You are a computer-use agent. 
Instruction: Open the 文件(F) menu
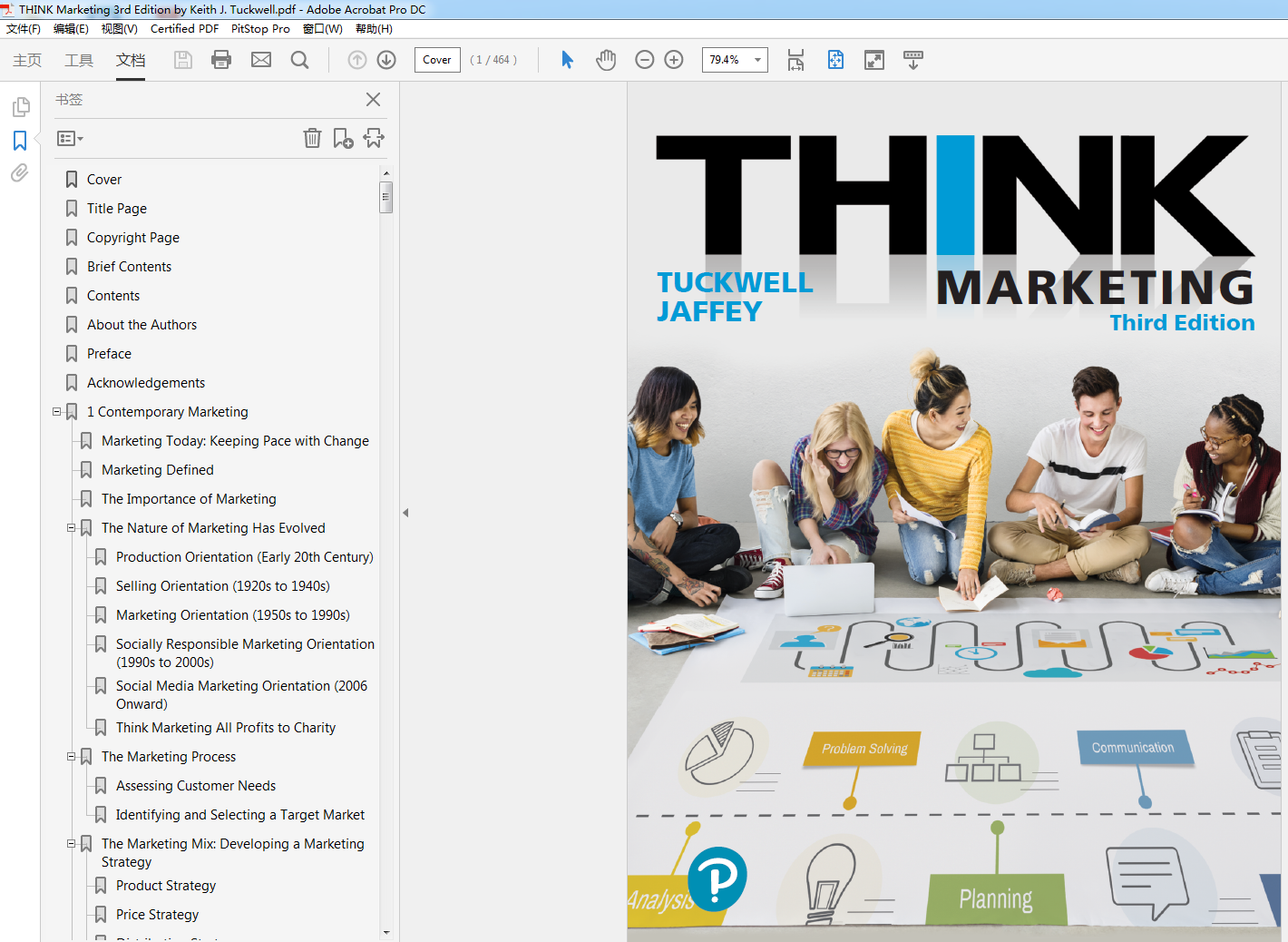[x=24, y=29]
